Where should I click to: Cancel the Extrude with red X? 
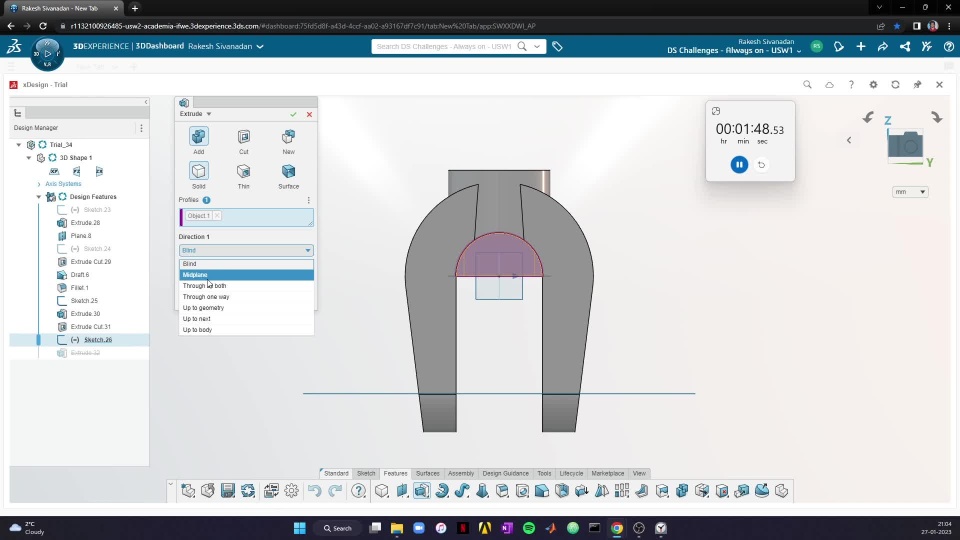click(309, 114)
